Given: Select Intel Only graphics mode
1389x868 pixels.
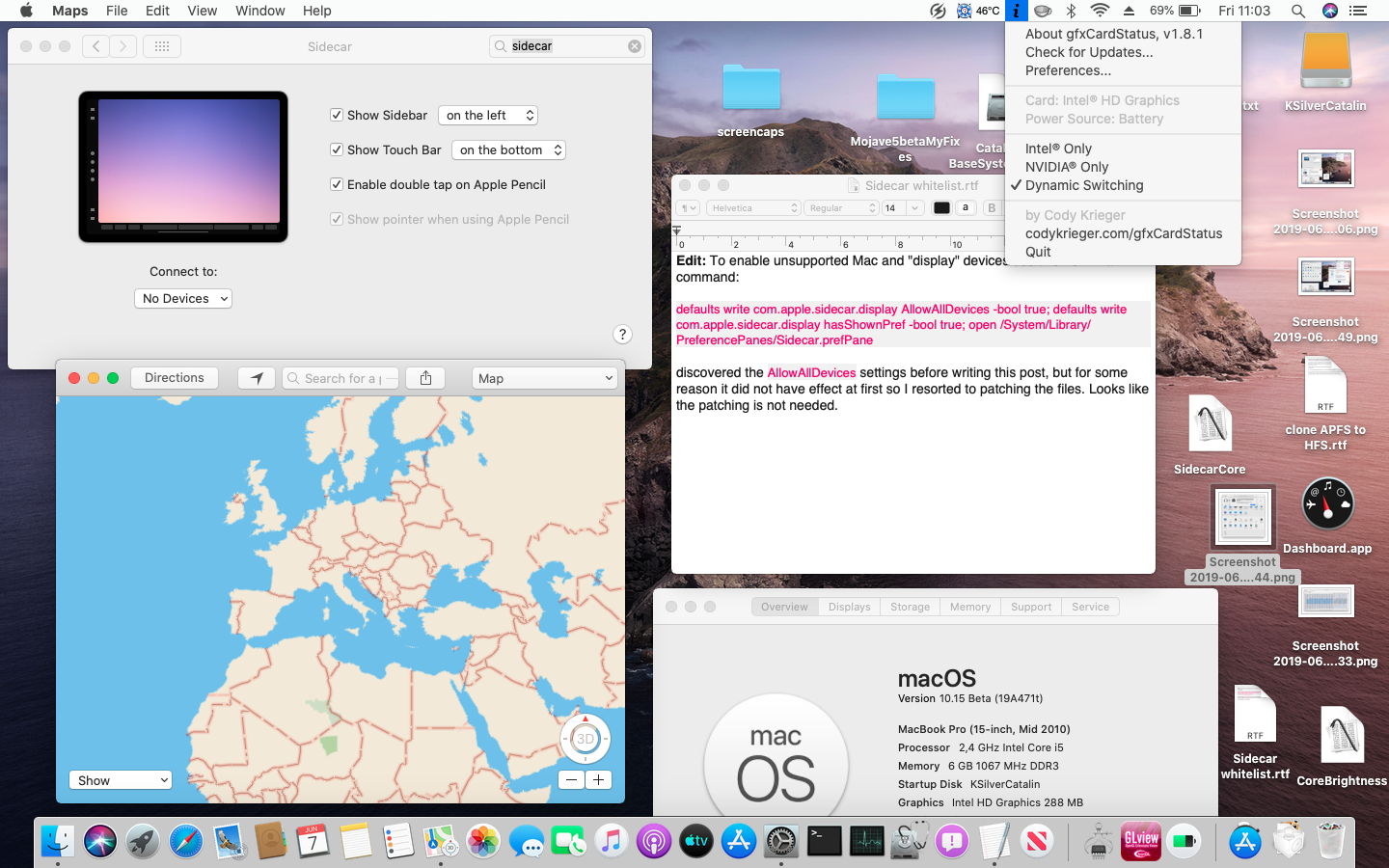Looking at the screenshot, I should coord(1058,149).
